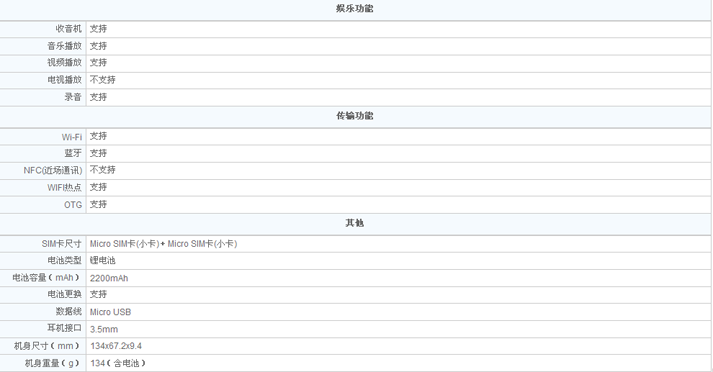
Task: Click the 134x67.2x9.4 dimensions value
Action: pyautogui.click(x=116, y=346)
